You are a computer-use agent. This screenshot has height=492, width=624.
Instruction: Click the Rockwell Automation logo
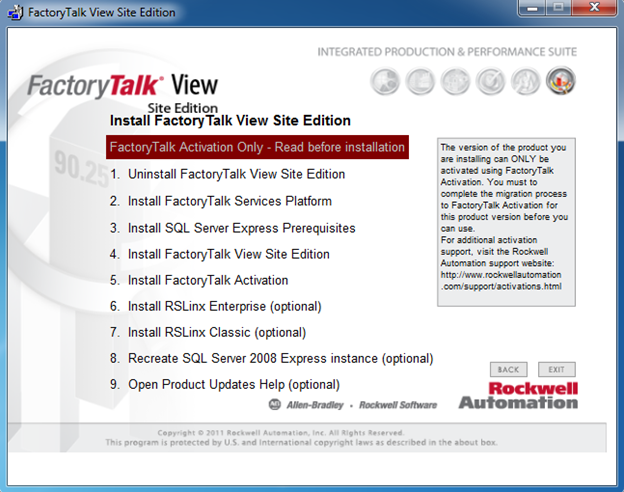(519, 396)
